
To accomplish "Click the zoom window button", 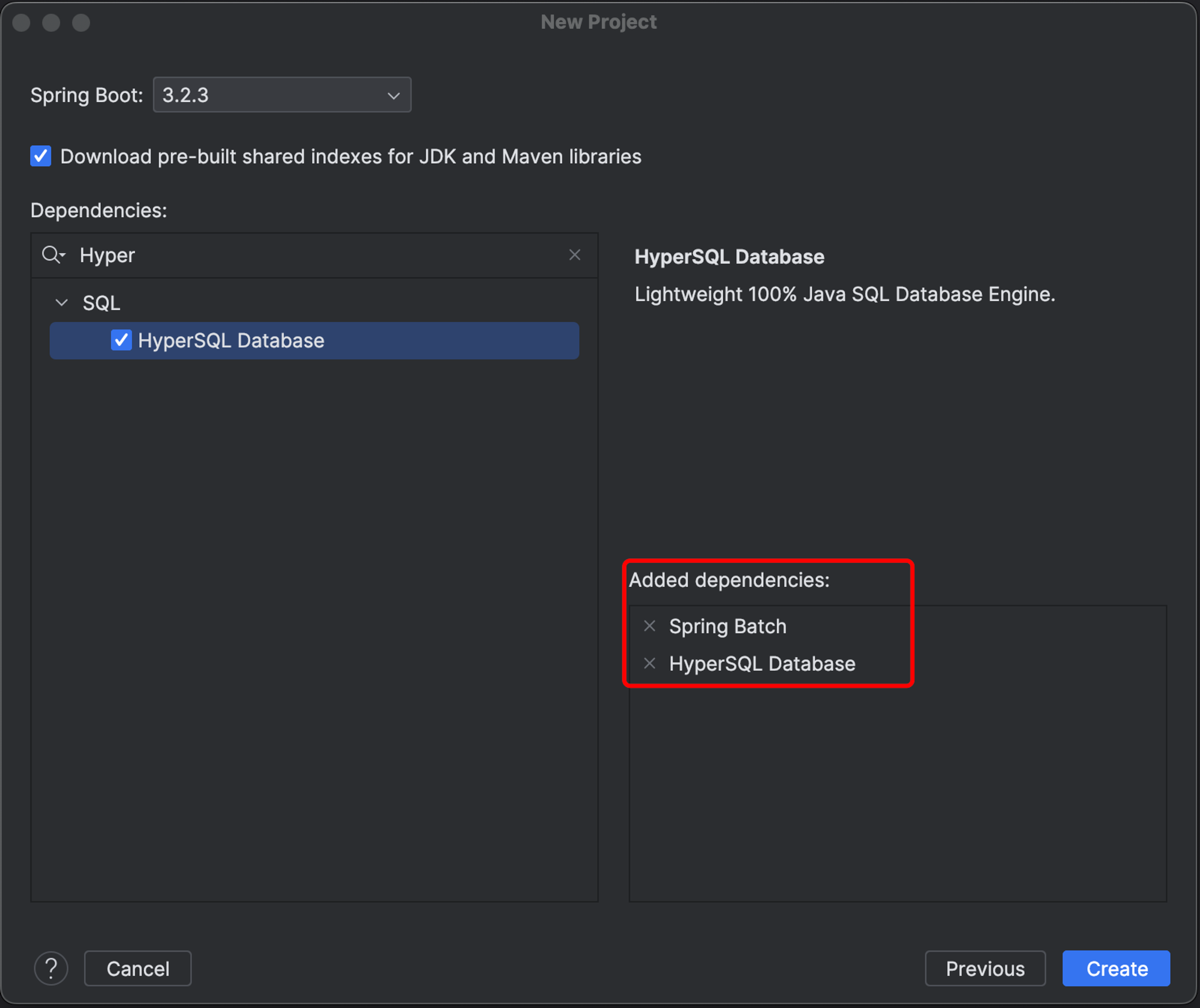I will [81, 23].
